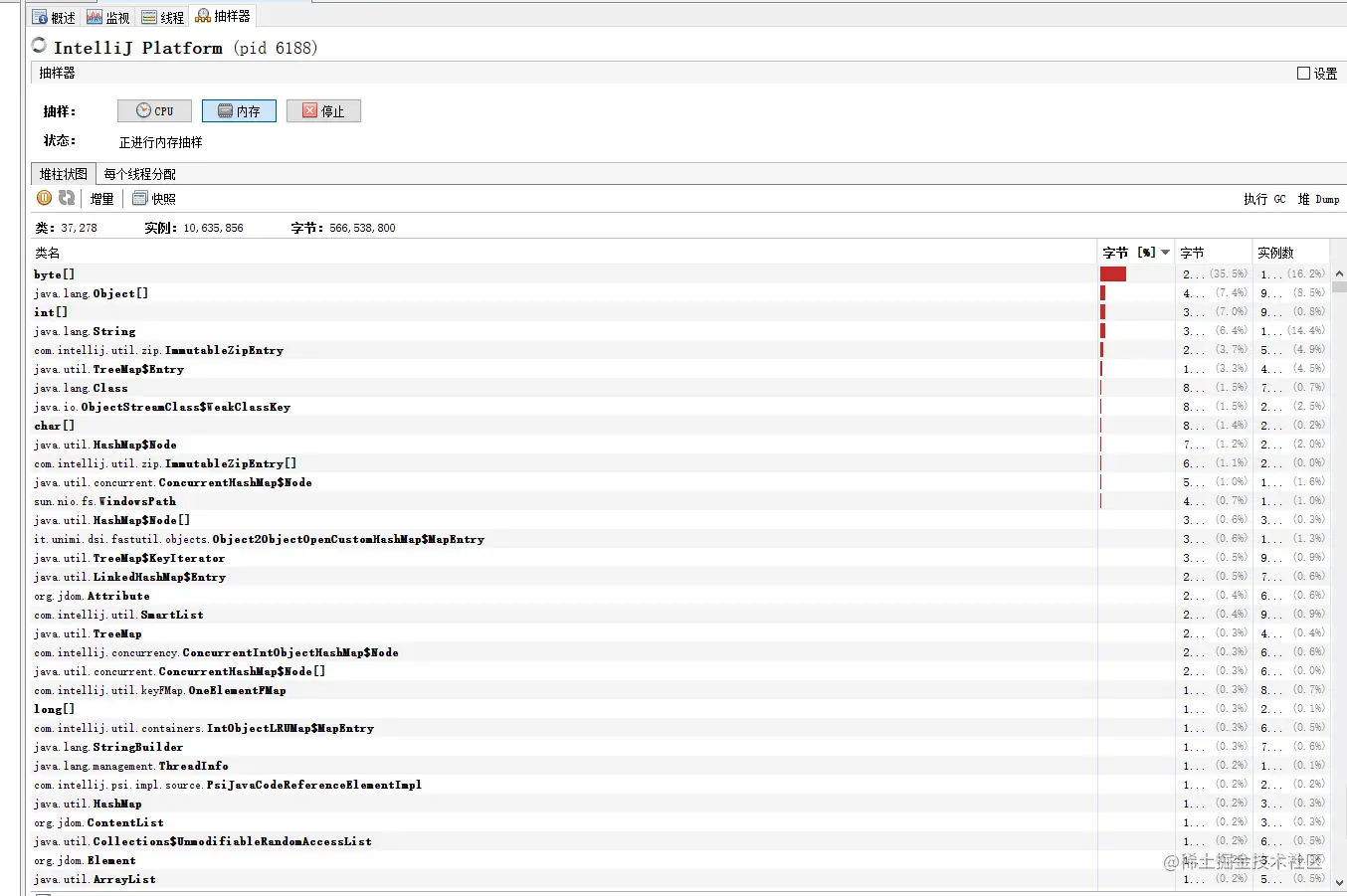Sort by the 字节 [%] column header

(x=1136, y=253)
